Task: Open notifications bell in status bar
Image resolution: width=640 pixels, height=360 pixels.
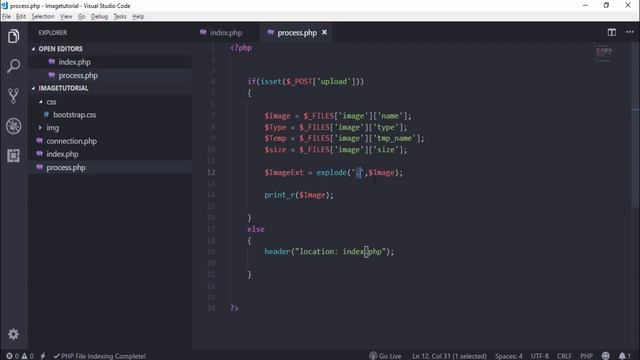Action: pos(624,356)
